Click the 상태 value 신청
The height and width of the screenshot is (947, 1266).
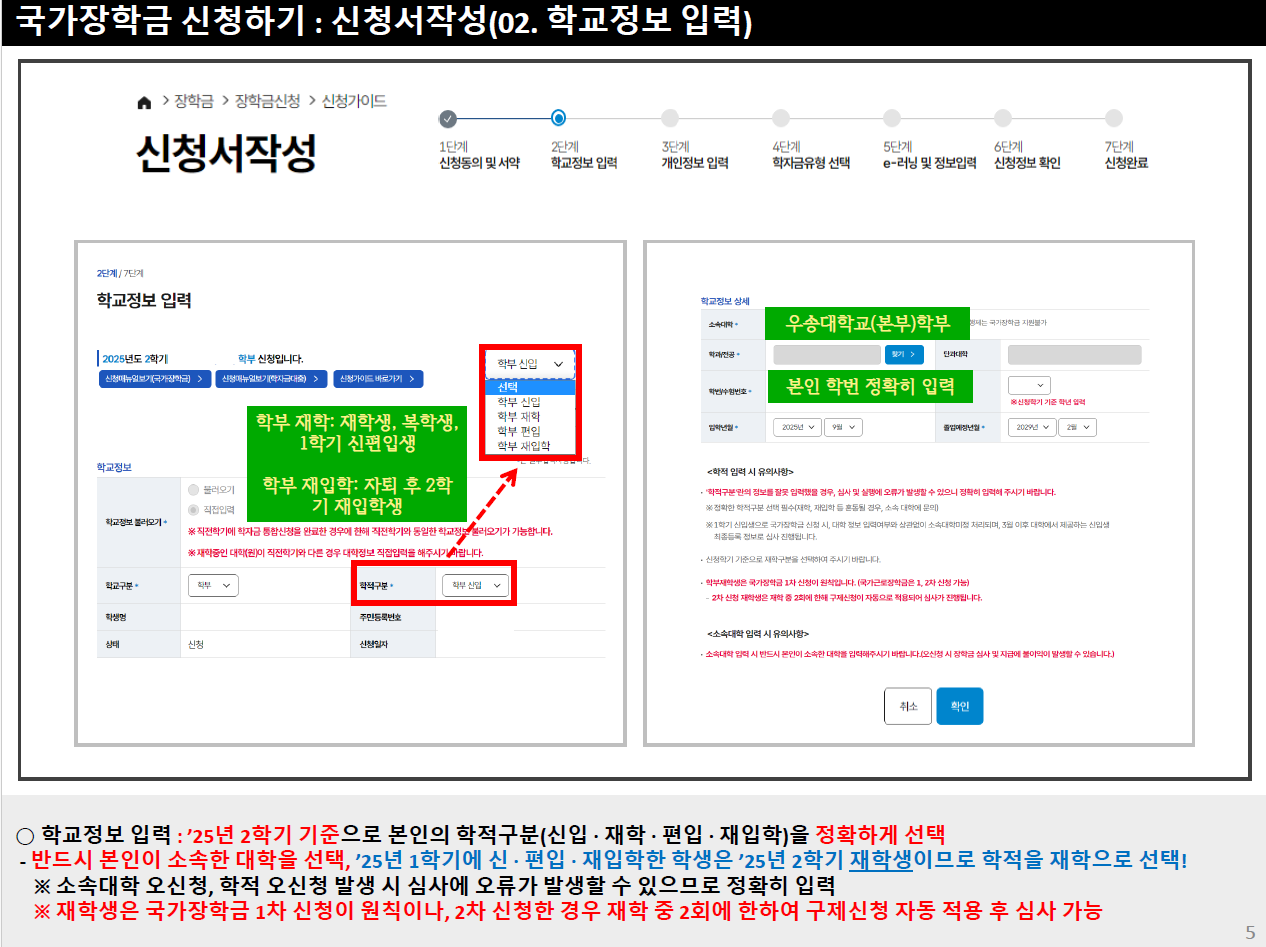pos(196,645)
